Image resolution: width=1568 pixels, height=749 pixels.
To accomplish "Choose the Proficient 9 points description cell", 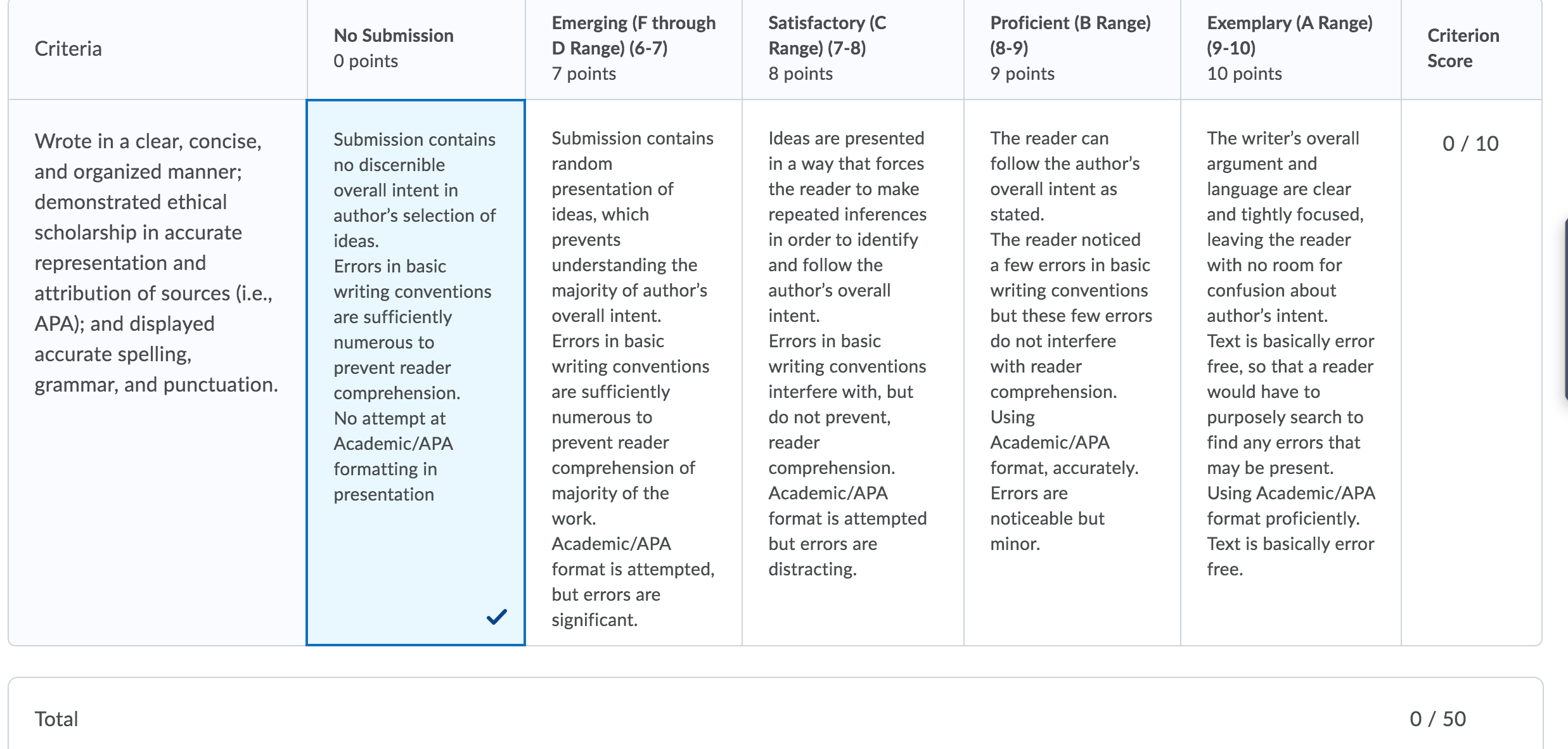I will click(1072, 373).
